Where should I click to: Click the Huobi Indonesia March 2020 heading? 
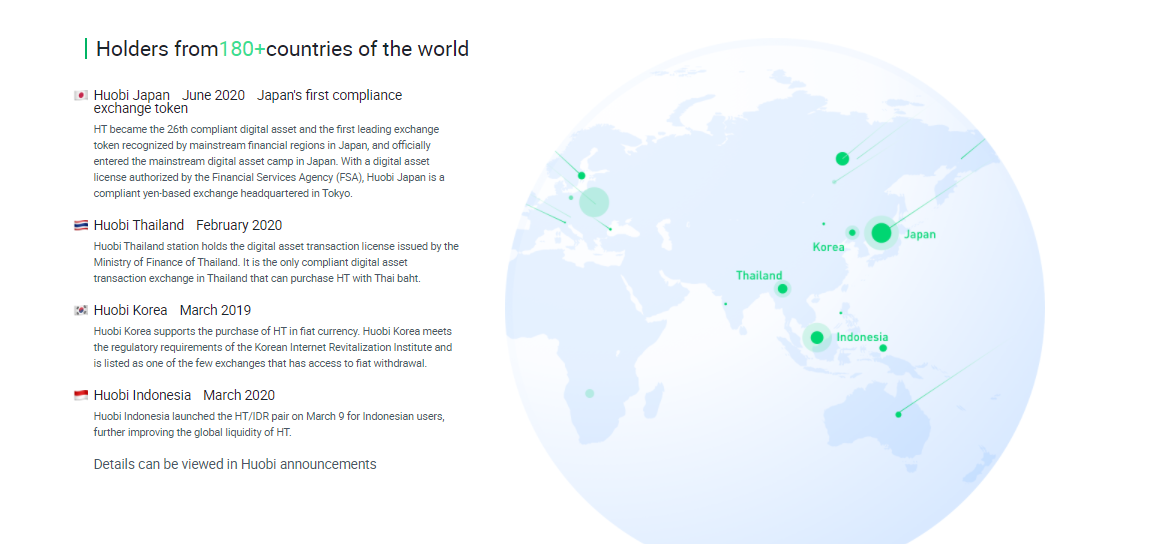point(184,395)
